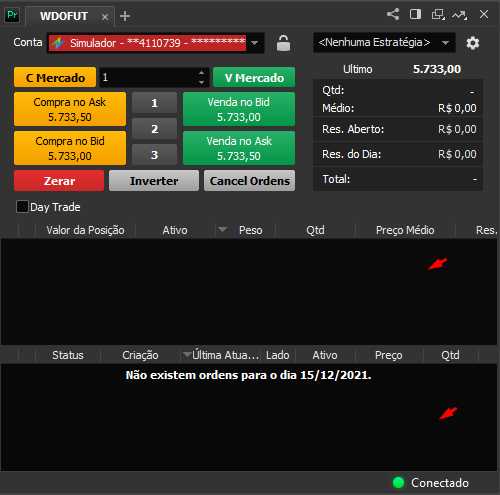Click Venda no Ask 5.733,50

point(239,148)
